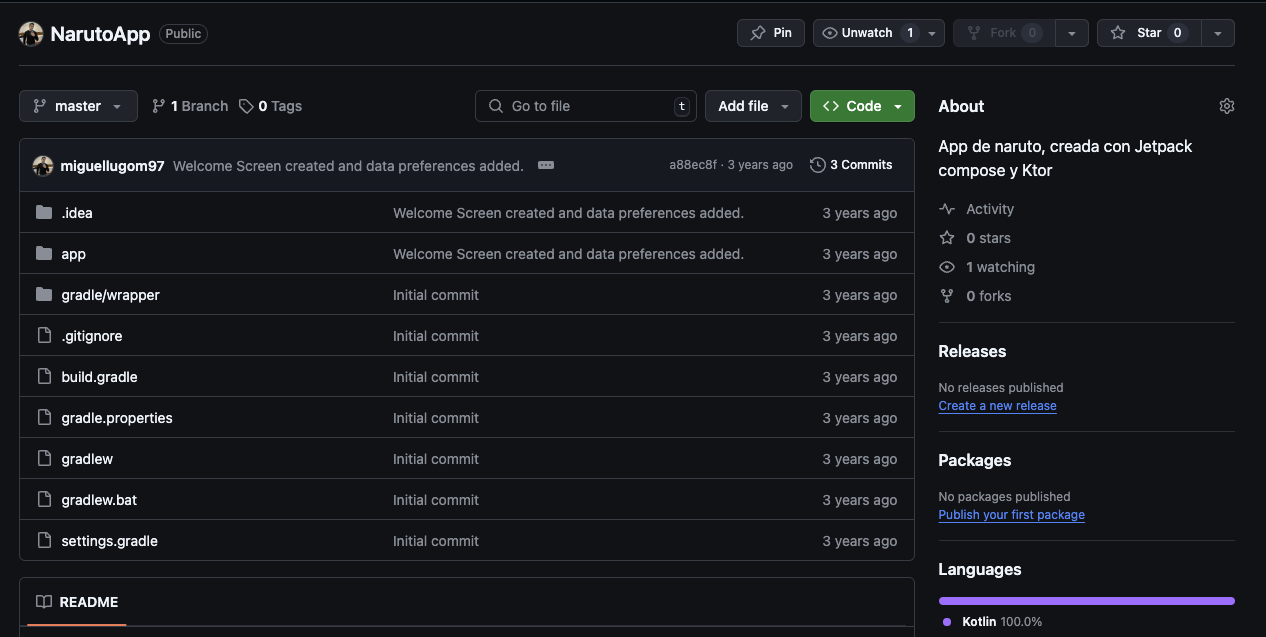Click the file icon next to gradle.properties

click(44, 418)
